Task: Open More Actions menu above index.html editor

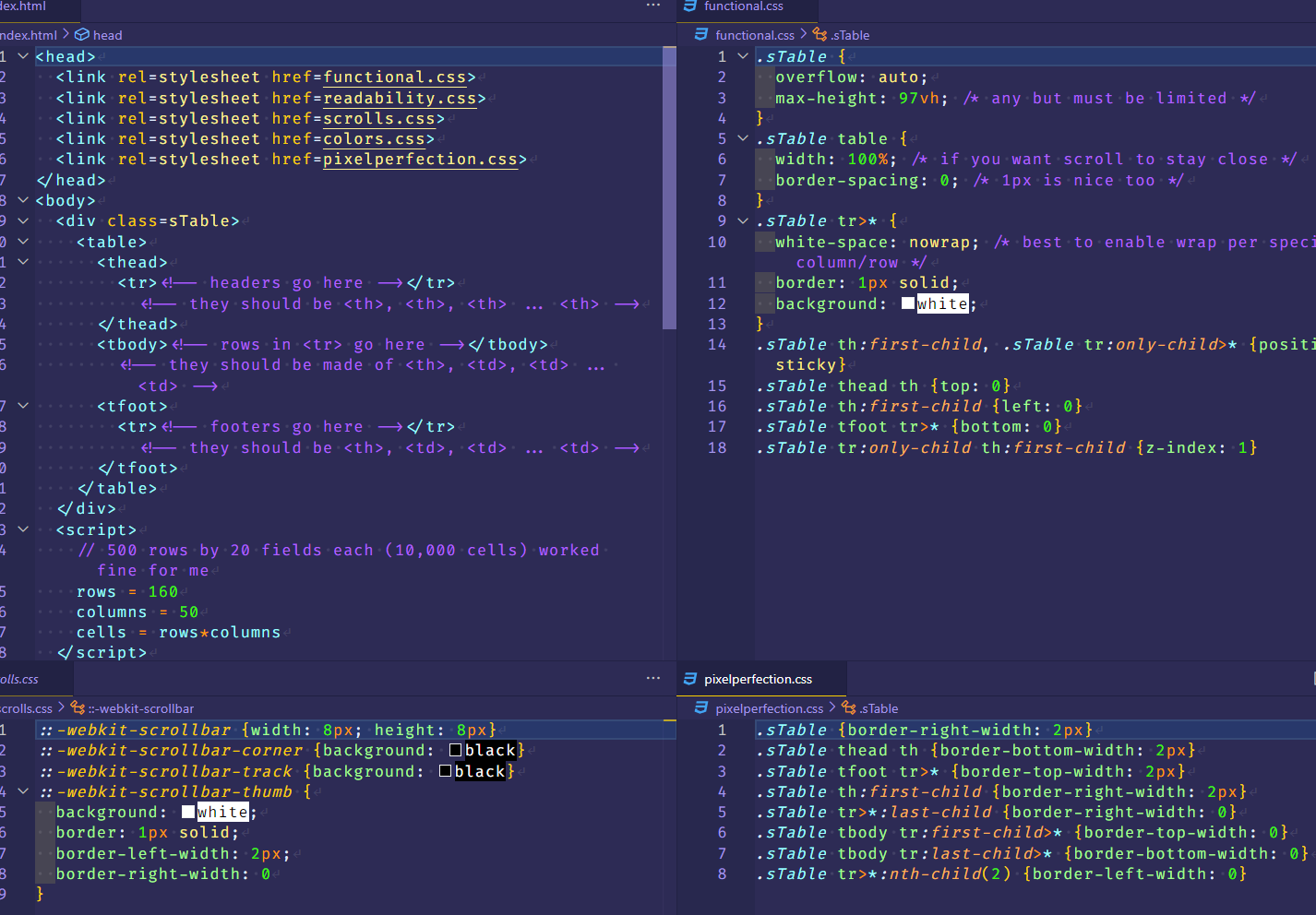Action: 653,6
